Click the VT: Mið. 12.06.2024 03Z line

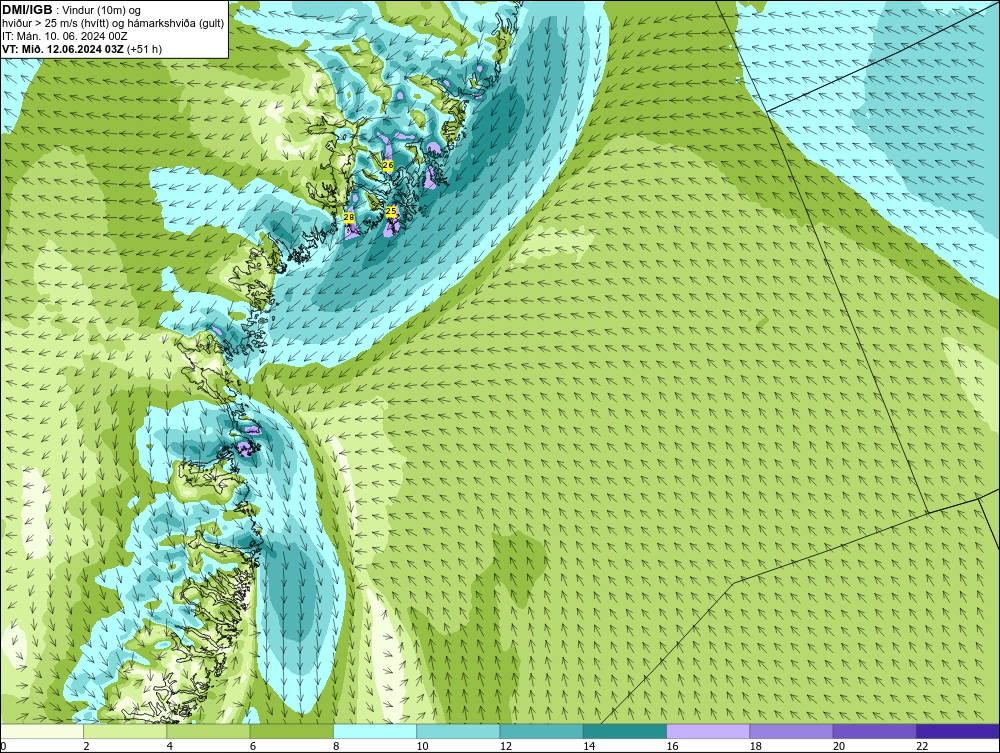(x=82, y=49)
